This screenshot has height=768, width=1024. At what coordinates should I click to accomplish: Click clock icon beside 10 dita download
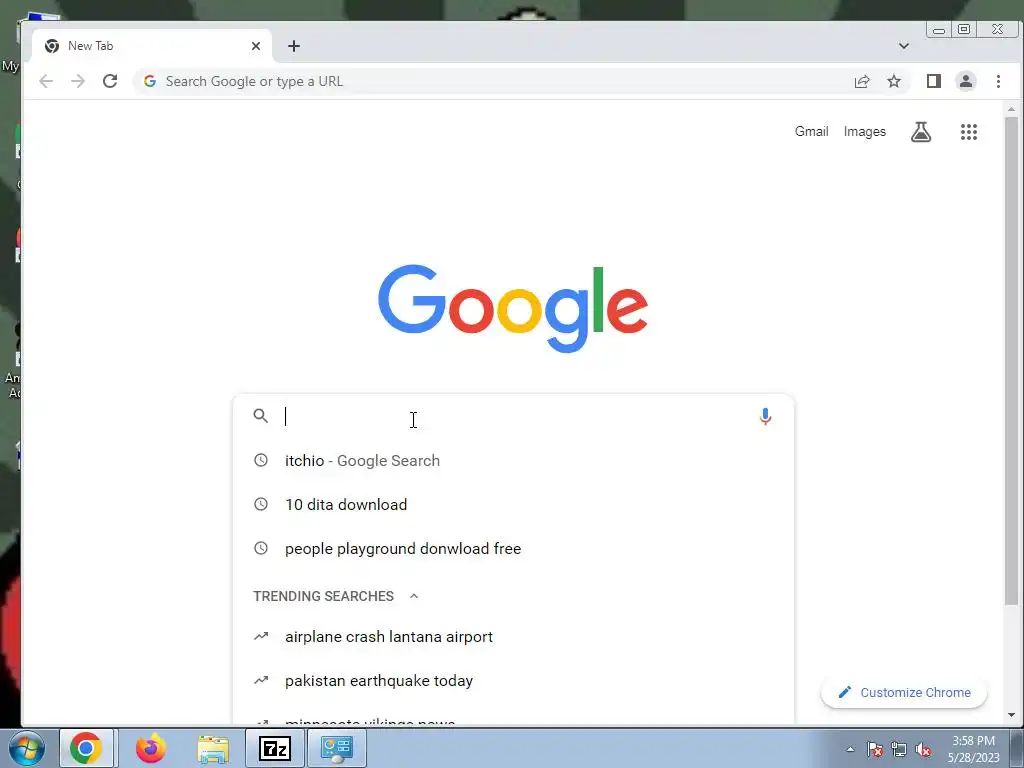tap(261, 504)
